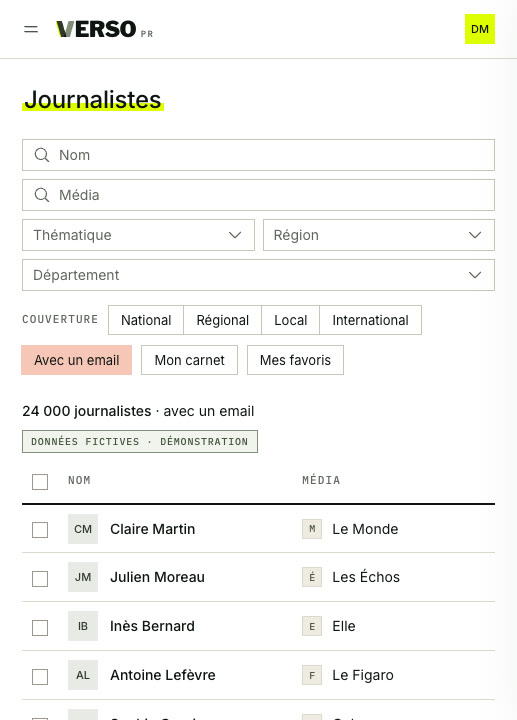Click the Les Échos media name
This screenshot has width=517, height=720.
click(366, 577)
